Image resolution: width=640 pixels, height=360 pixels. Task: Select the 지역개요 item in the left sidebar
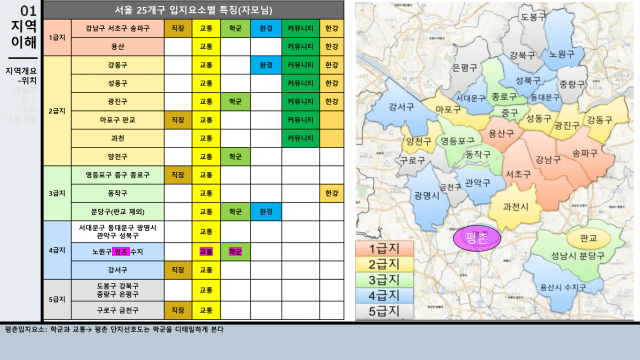click(x=21, y=71)
